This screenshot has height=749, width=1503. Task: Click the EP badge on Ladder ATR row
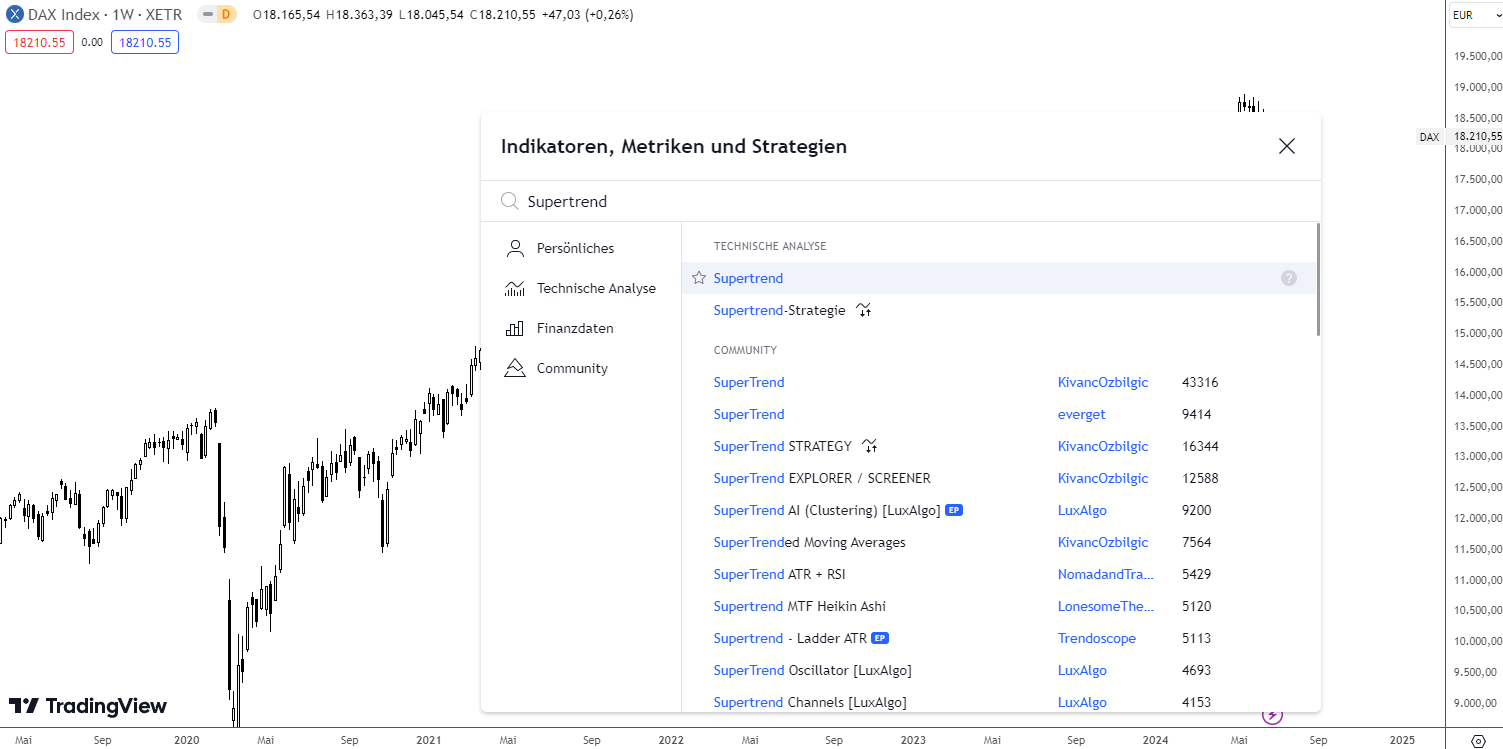pyautogui.click(x=880, y=638)
